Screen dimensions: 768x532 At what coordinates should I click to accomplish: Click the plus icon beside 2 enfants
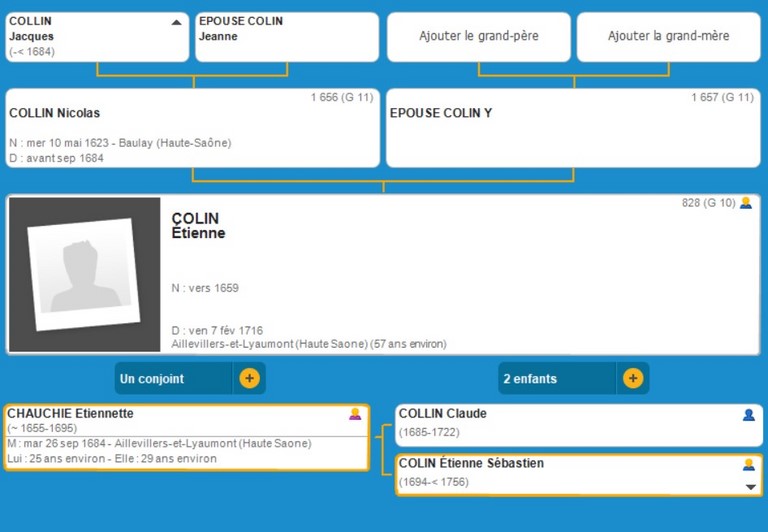[x=632, y=379]
